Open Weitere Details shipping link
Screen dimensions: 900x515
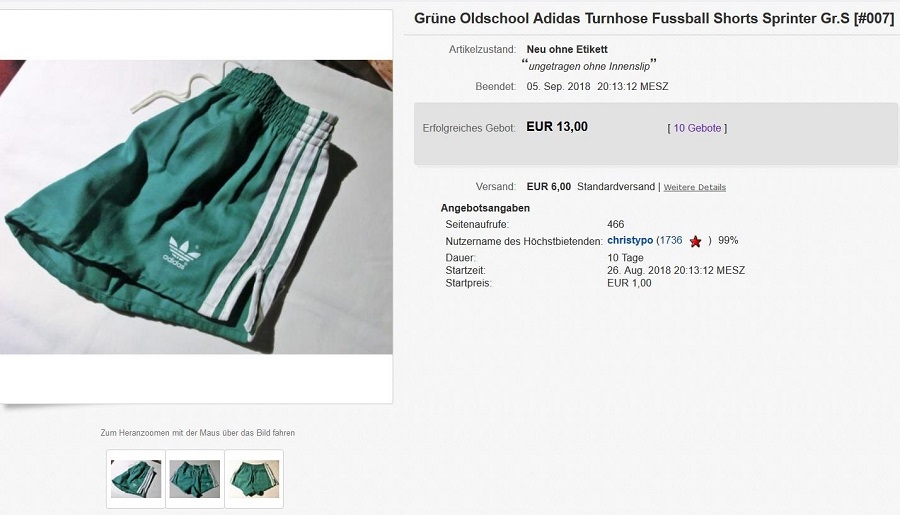695,187
